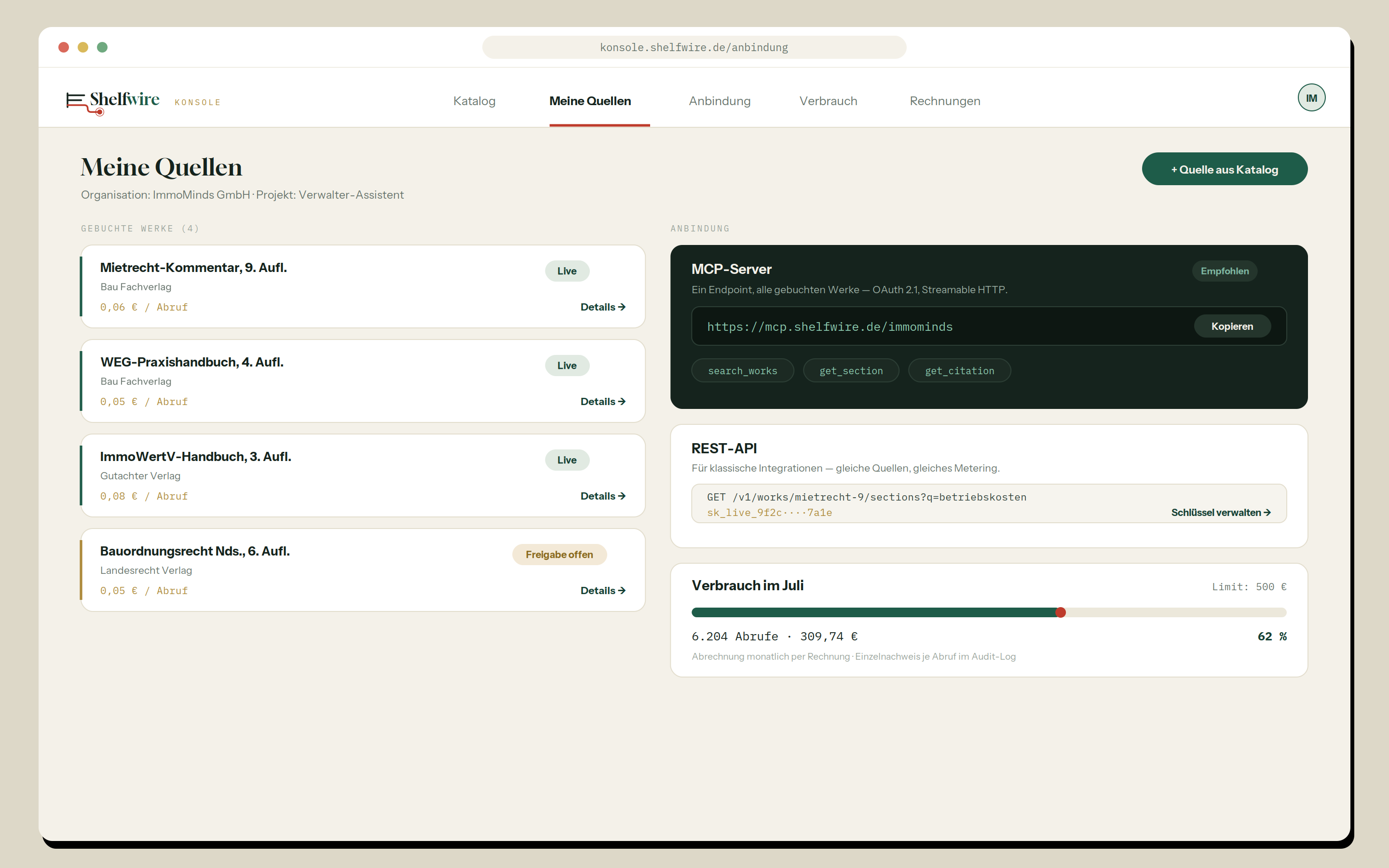The image size is (1389, 868).
Task: Click the + Quelle aus Katalog button
Action: 1224,169
